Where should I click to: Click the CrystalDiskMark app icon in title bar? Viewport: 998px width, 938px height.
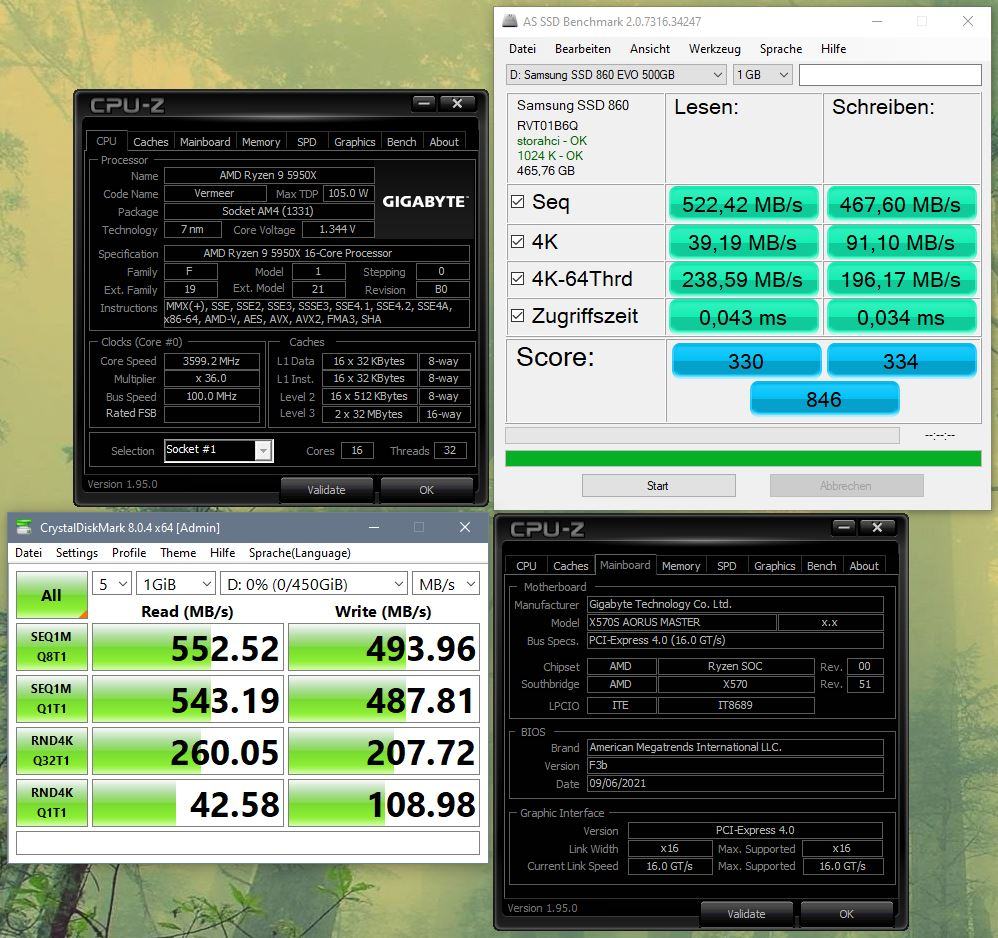coord(24,527)
